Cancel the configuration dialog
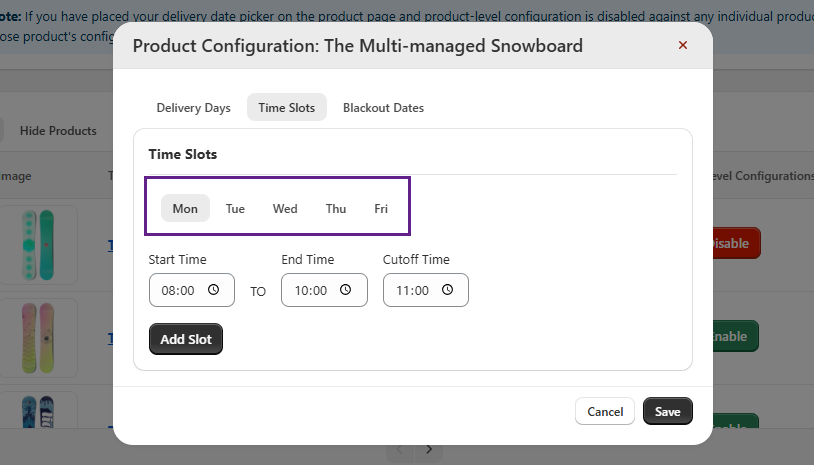Image resolution: width=814 pixels, height=465 pixels. (x=605, y=411)
